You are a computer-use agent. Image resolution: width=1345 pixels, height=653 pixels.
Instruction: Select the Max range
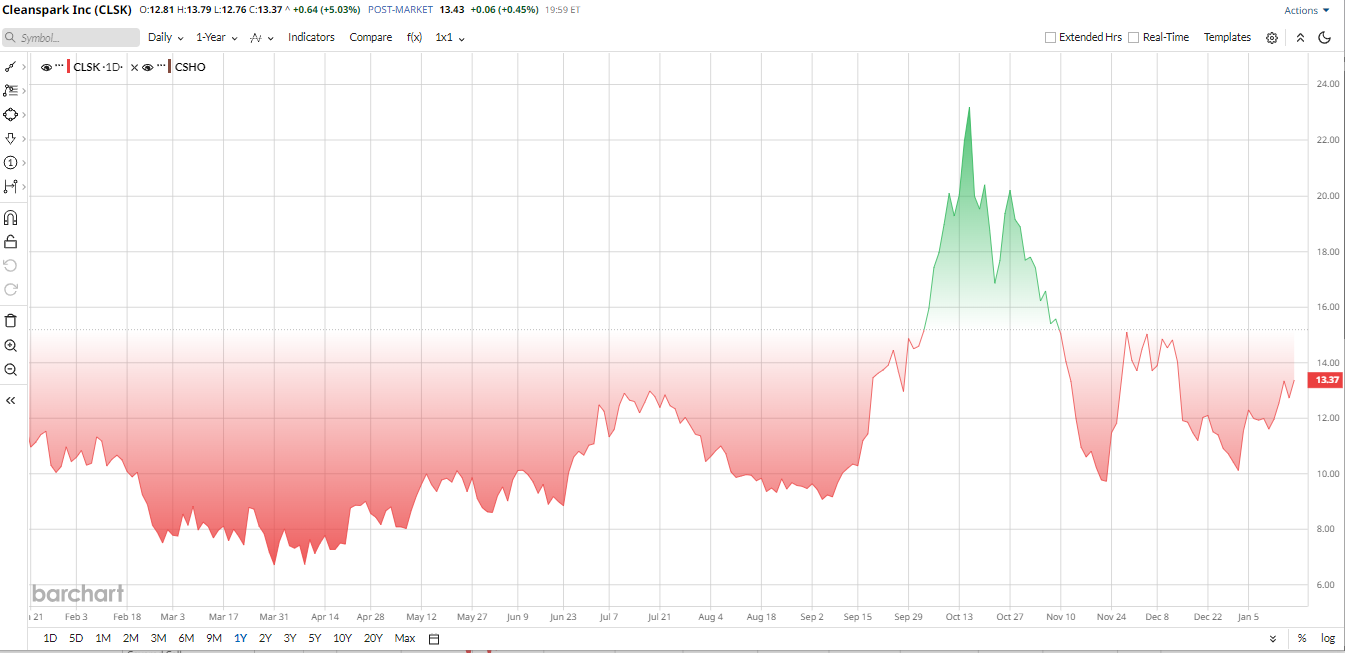[404, 639]
